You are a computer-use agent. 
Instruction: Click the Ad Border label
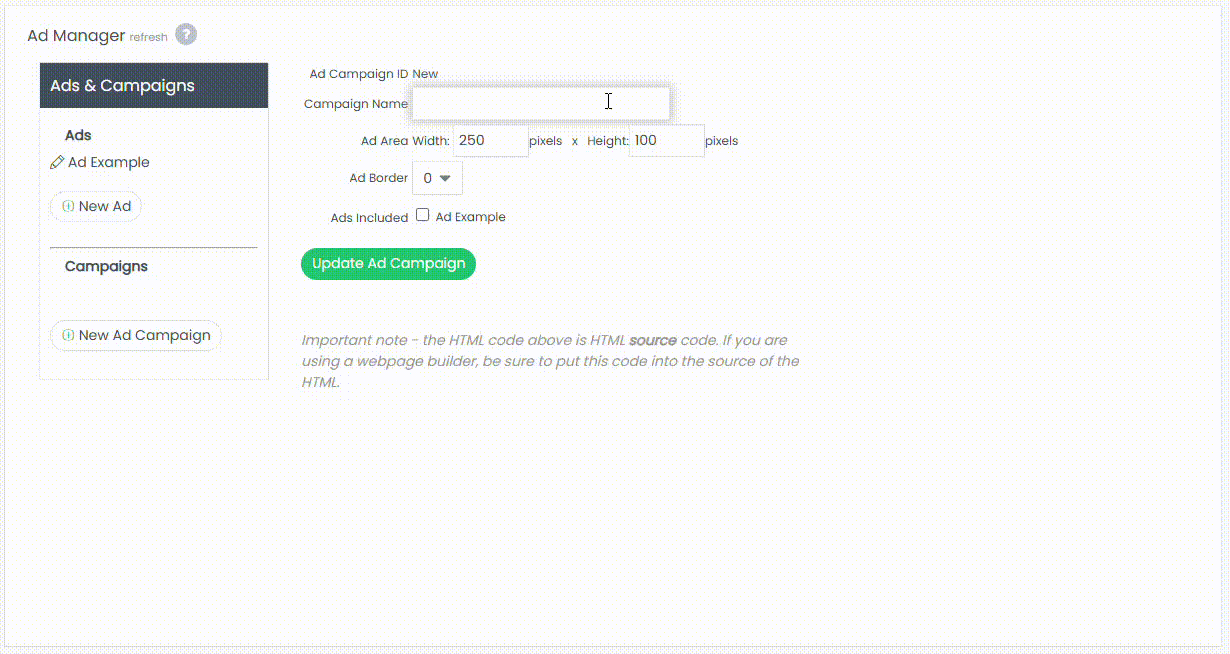[x=378, y=178]
